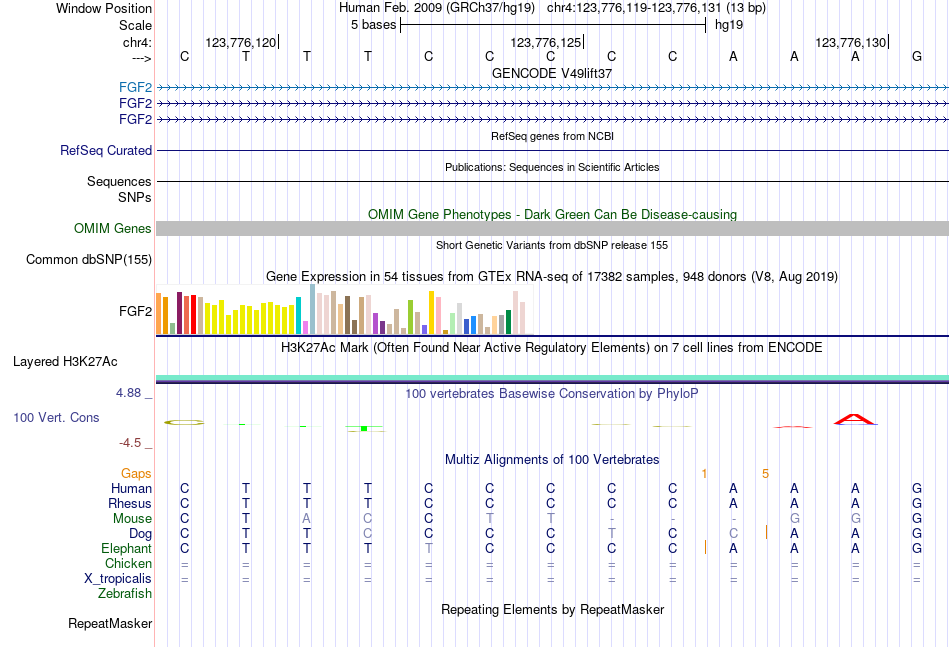Select the Chicken alignment row label
Viewport: 950px width, 647px height.
(128, 563)
